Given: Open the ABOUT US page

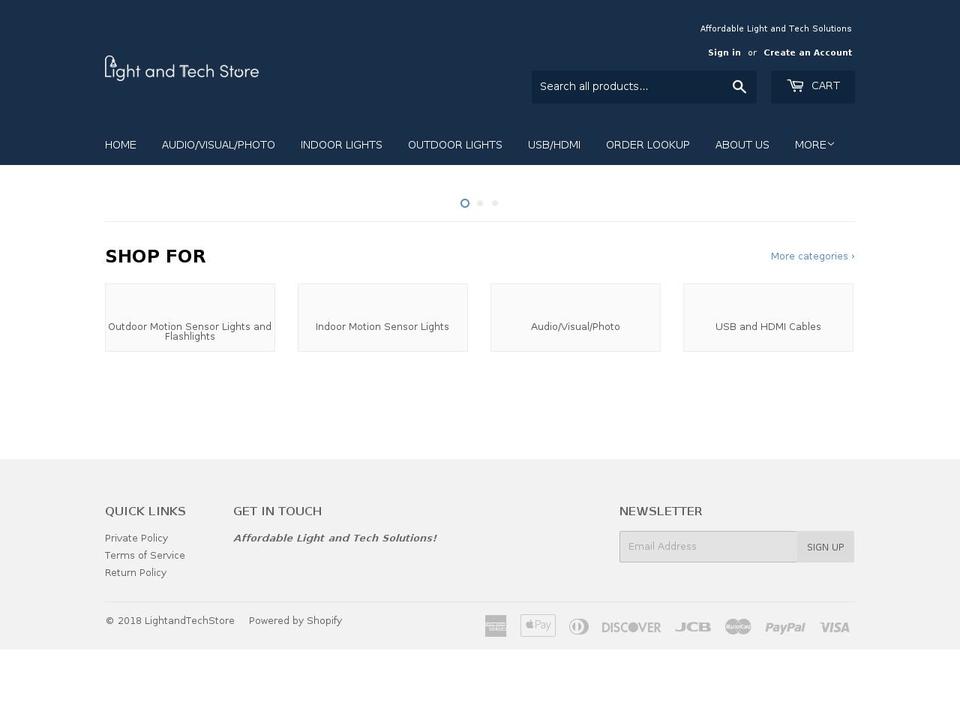Looking at the screenshot, I should click(742, 145).
